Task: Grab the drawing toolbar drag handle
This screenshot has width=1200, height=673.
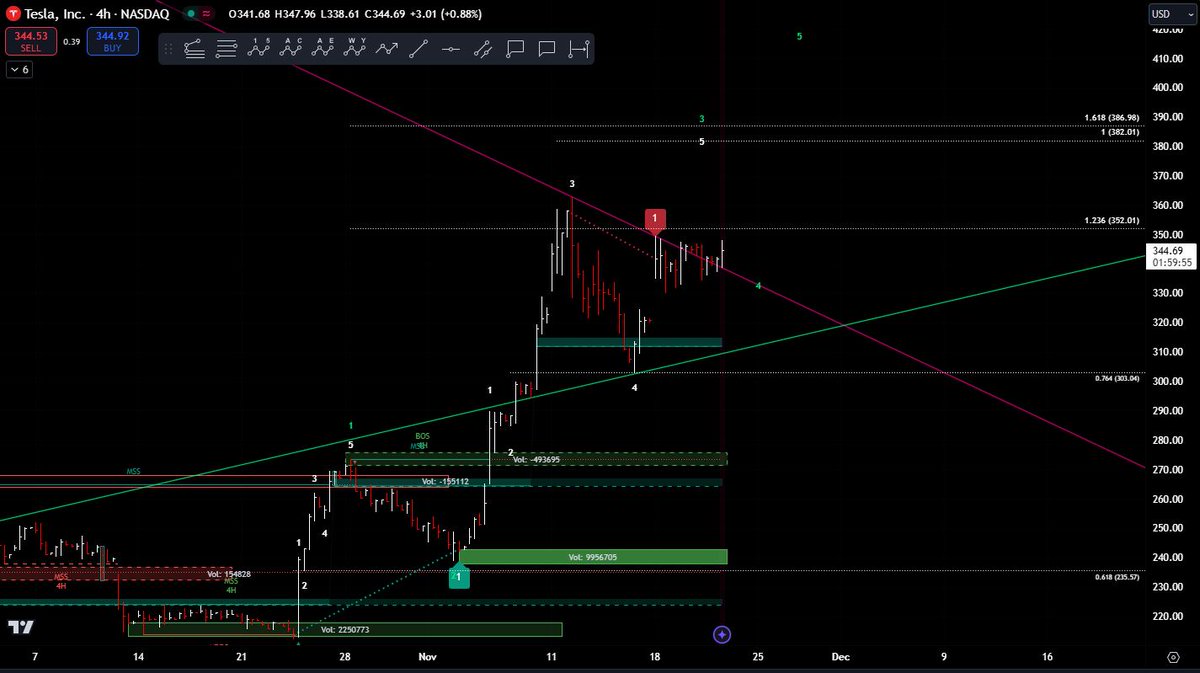Action: (170, 48)
